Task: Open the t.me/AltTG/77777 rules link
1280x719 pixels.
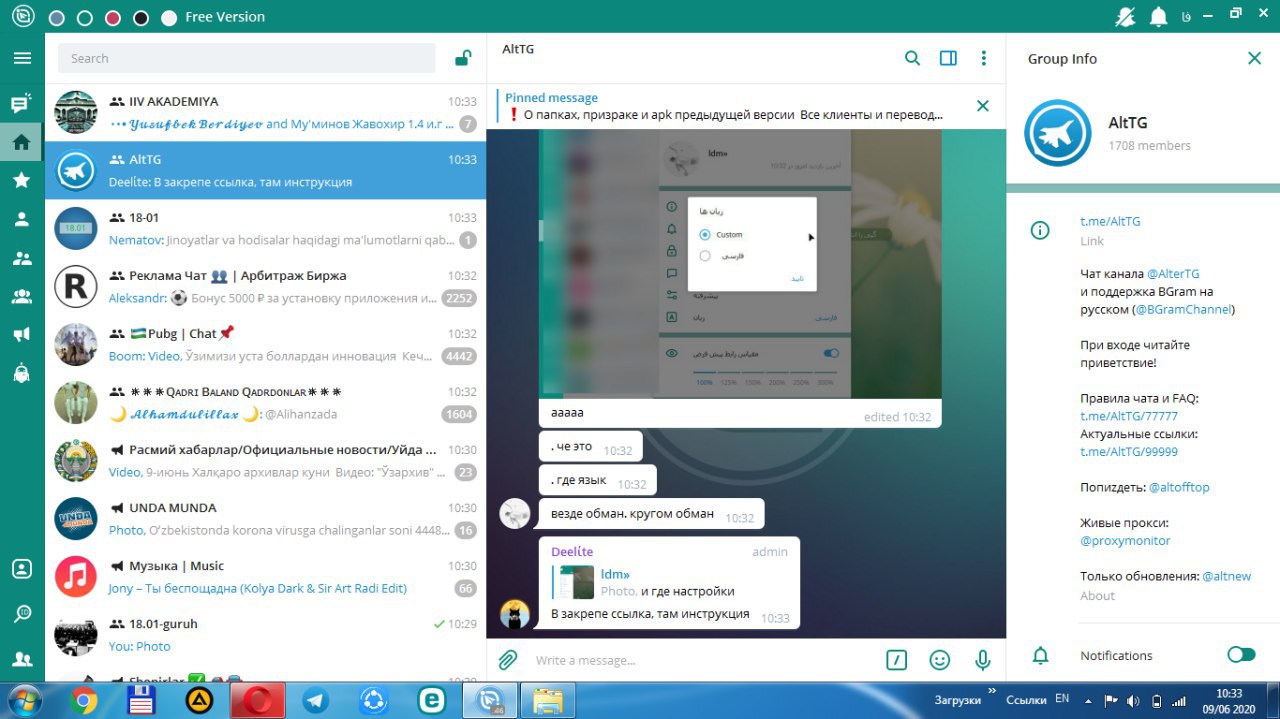Action: (x=1129, y=416)
